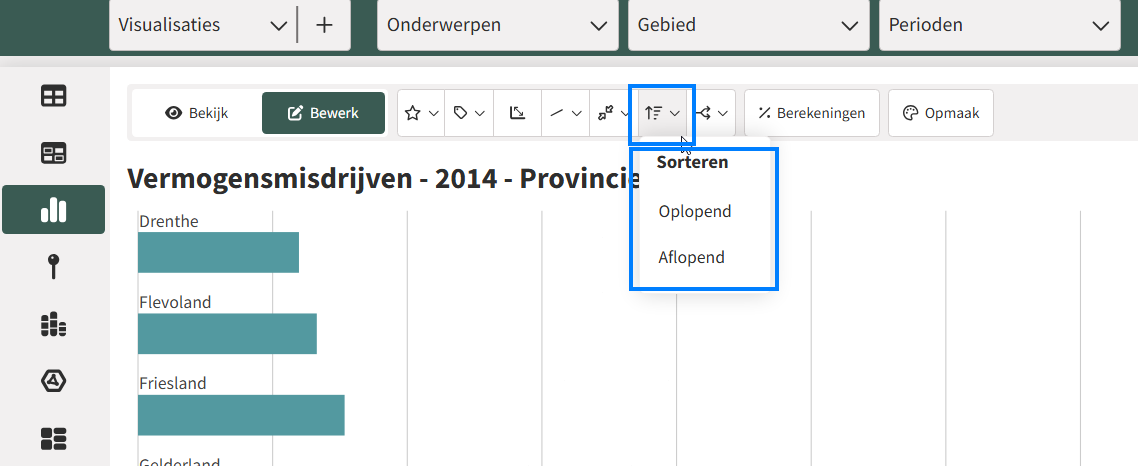Click the eye icon in Bekijk
This screenshot has height=466, width=1138.
coord(173,113)
